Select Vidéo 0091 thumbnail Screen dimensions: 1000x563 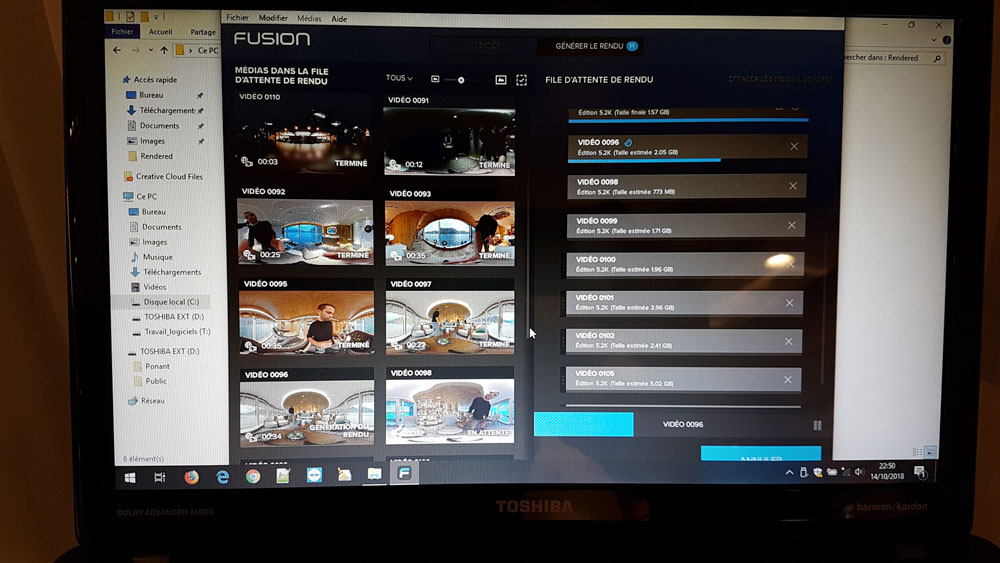click(x=449, y=141)
